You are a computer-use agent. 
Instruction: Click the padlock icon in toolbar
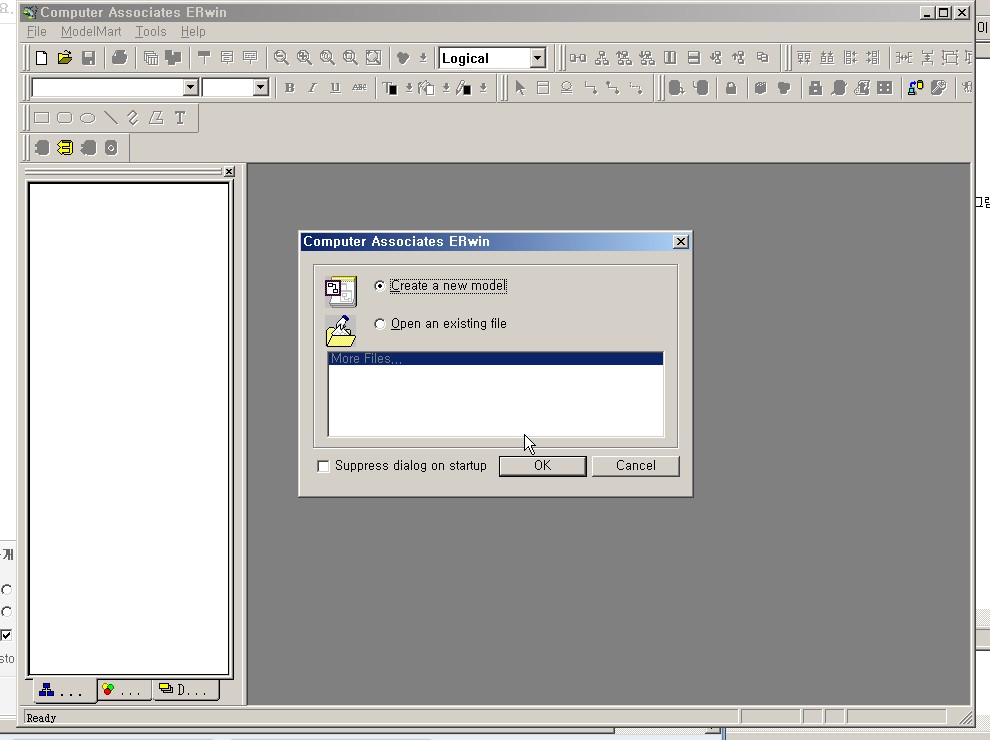click(x=731, y=88)
